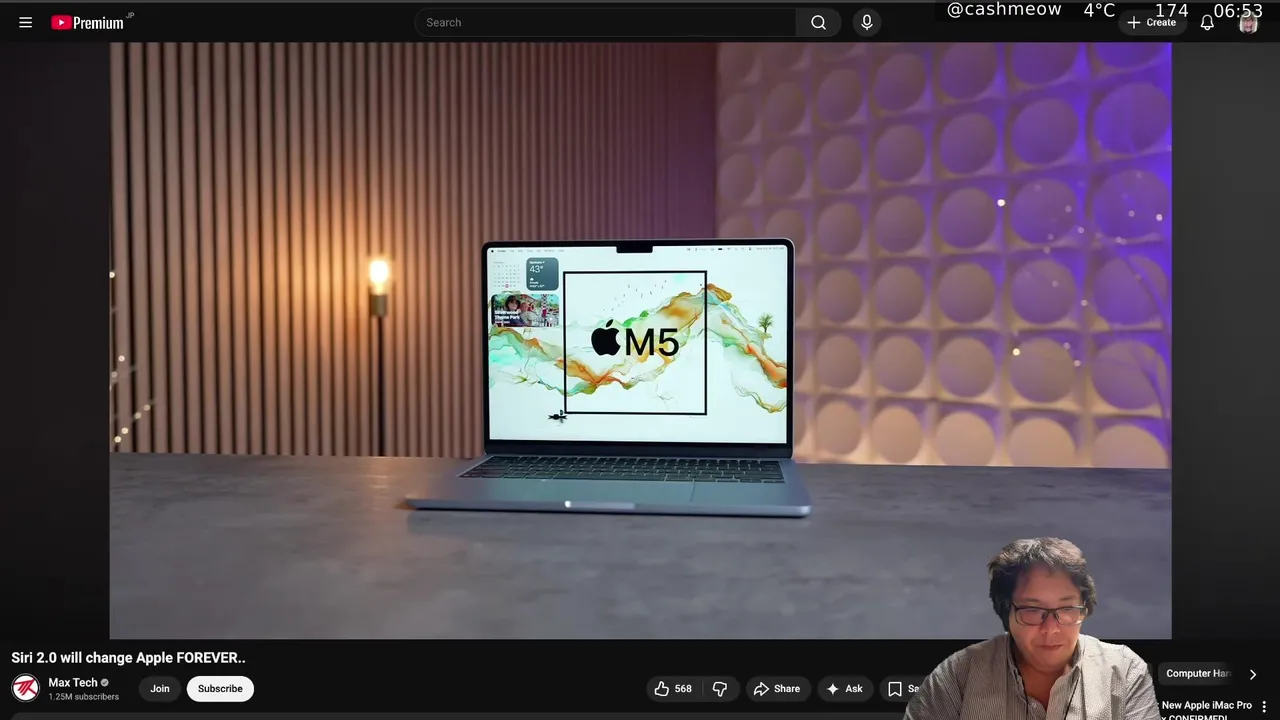Open the notifications bell
This screenshot has height=720, width=1280.
[1207, 22]
